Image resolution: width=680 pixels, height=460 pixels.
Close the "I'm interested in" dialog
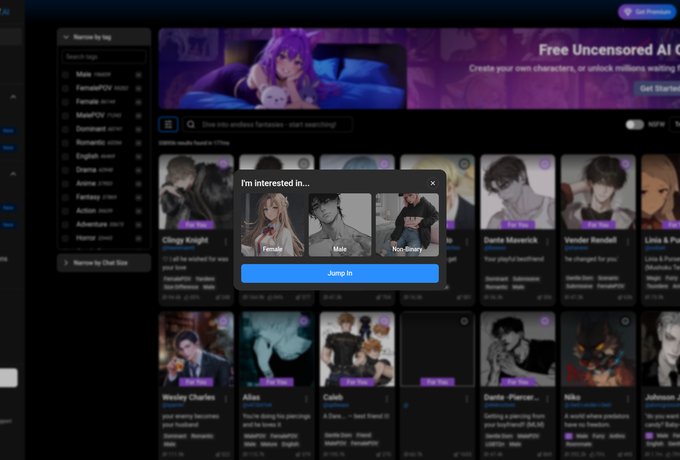[x=433, y=183]
